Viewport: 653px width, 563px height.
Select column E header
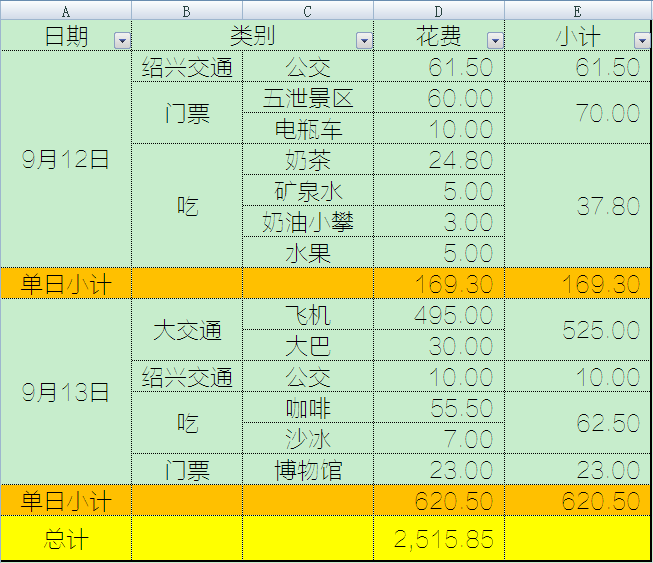coord(578,11)
